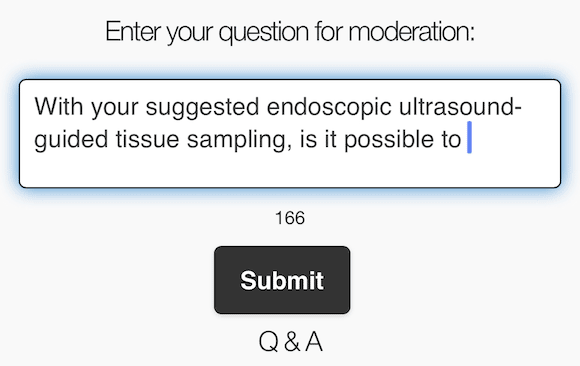Click the word 'With' starting the question
This screenshot has height=366, width=580.
pyautogui.click(x=59, y=107)
